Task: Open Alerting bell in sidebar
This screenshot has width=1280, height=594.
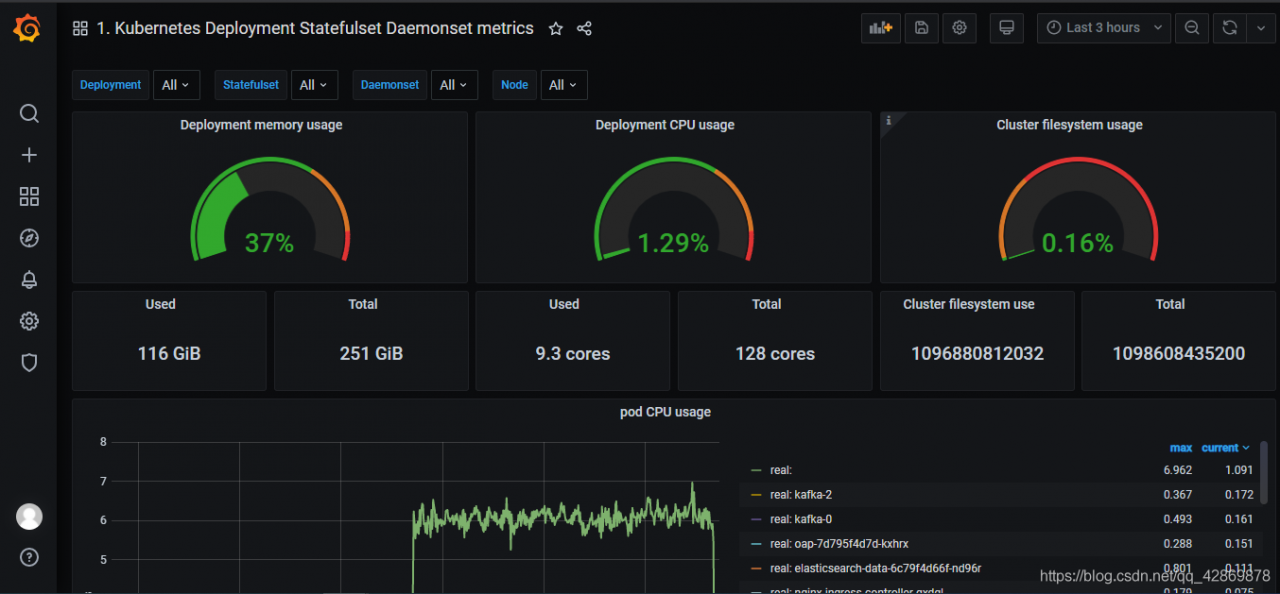Action: click(x=29, y=280)
